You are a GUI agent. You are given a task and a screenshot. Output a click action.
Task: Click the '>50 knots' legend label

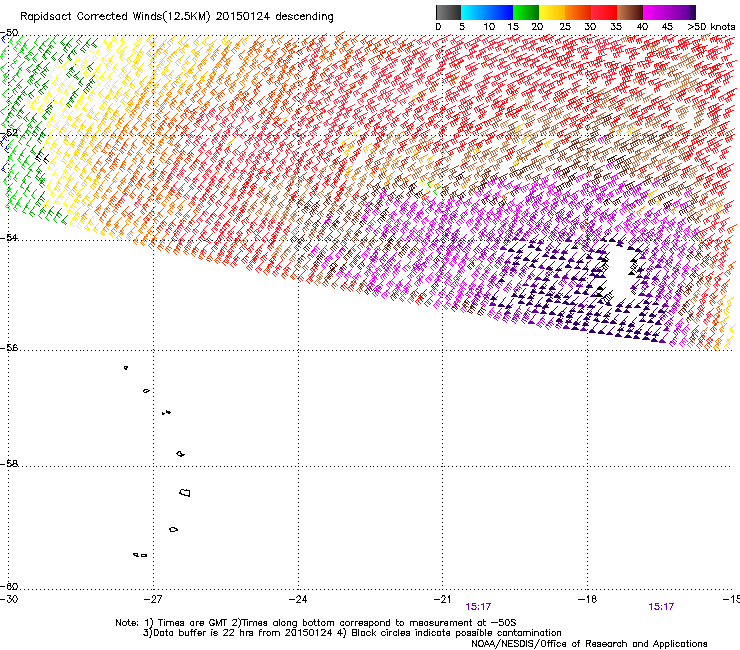711,27
